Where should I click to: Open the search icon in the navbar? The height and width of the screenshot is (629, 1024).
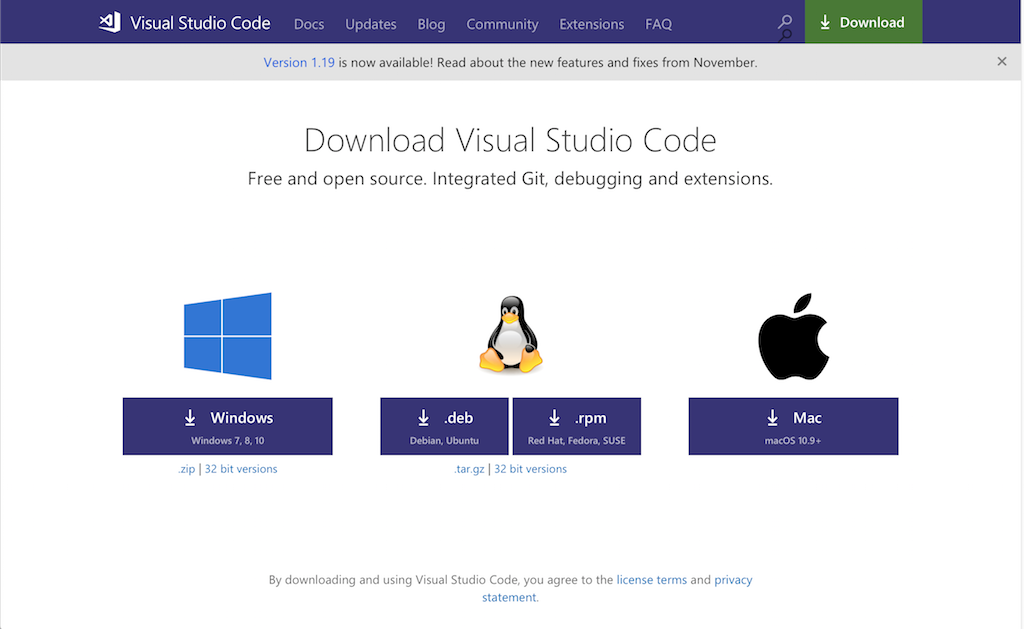(x=785, y=22)
